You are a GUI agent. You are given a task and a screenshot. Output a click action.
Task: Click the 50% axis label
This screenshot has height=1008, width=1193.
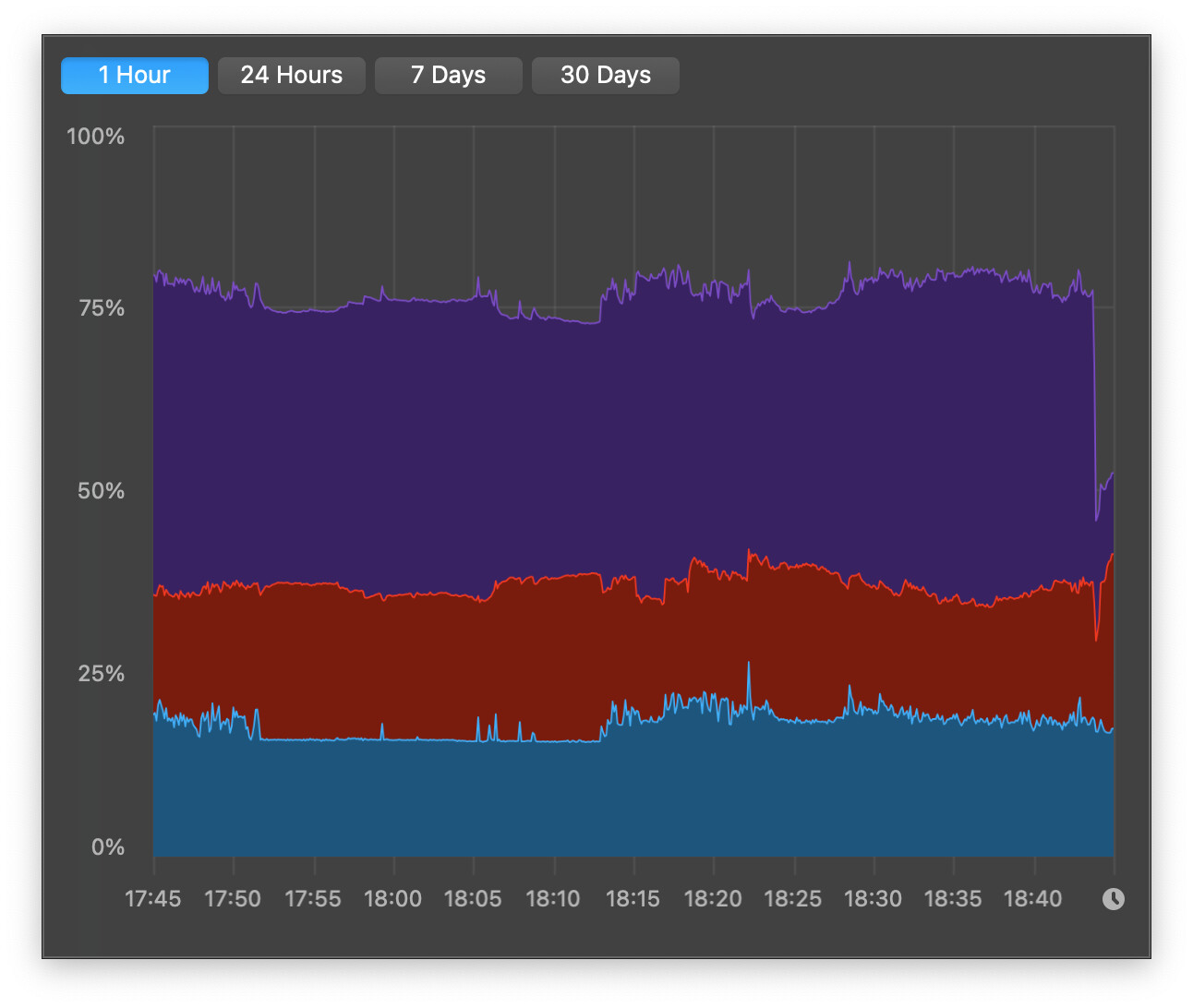(x=101, y=491)
